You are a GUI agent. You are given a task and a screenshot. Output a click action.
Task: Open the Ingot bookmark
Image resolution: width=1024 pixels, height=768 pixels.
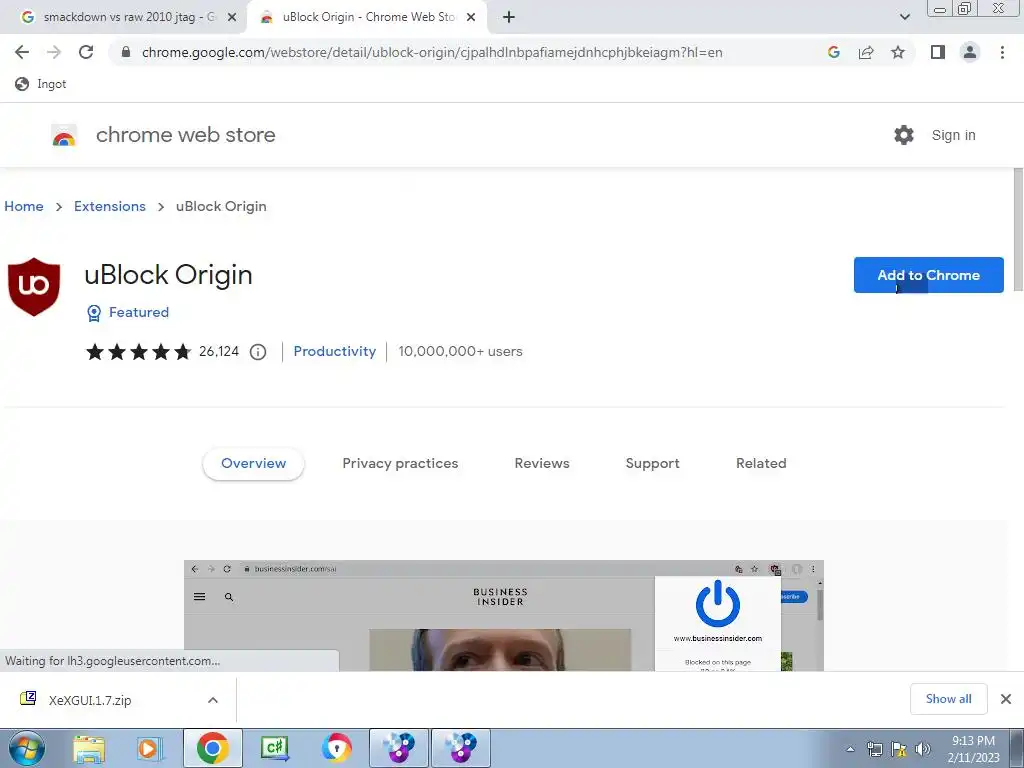tap(40, 84)
